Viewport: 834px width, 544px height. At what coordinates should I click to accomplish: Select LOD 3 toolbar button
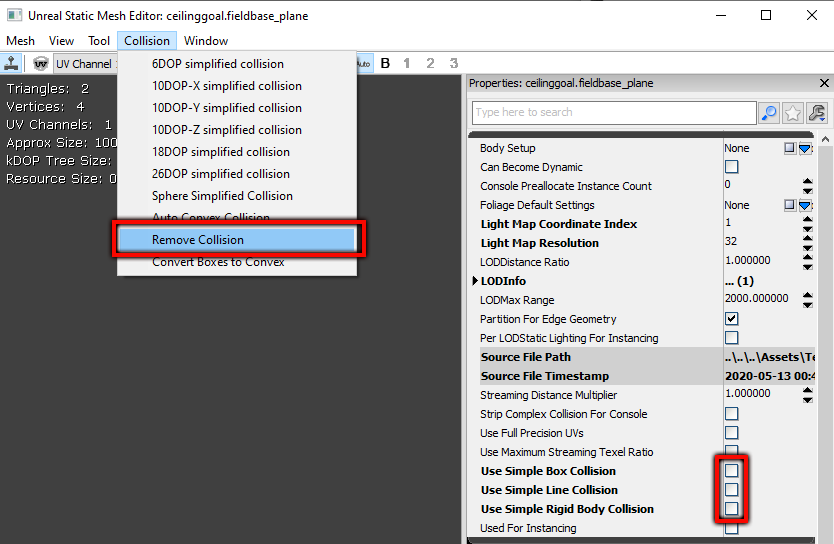[x=454, y=64]
